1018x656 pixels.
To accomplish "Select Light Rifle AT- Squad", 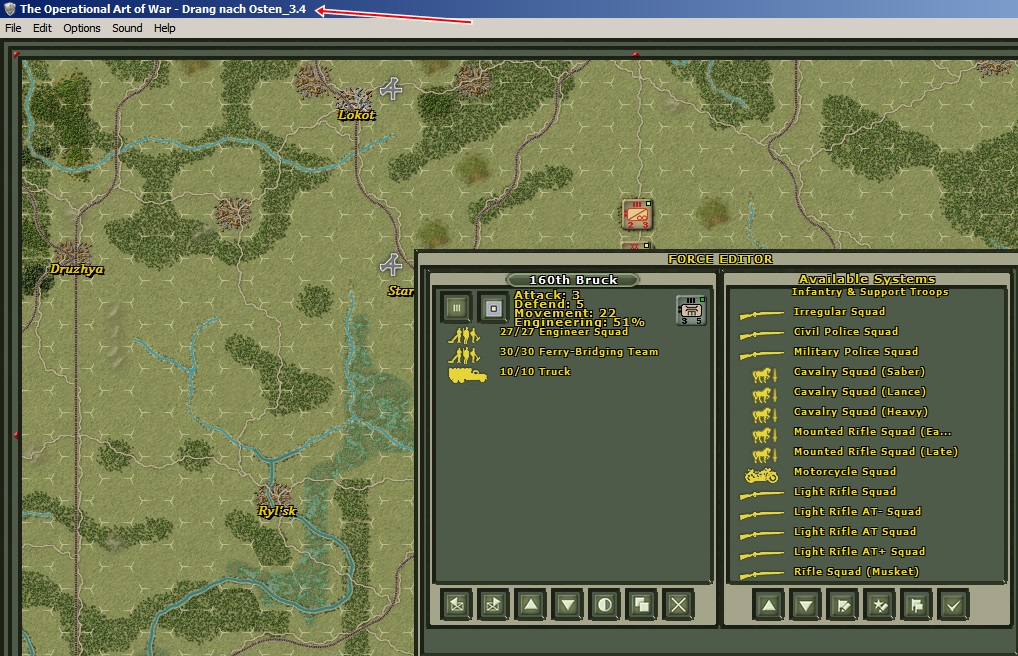I will point(857,512).
